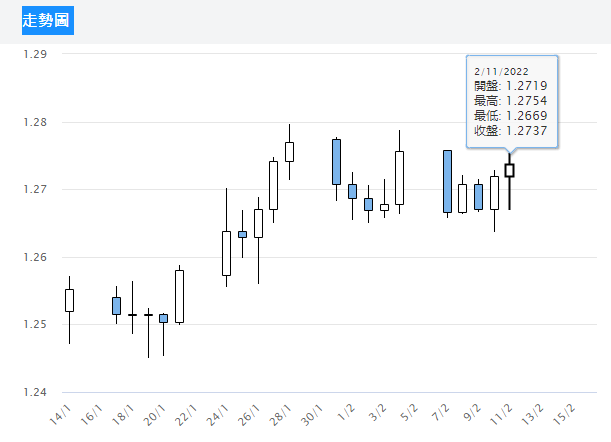Viewport: 611px width, 442px height.
Task: Click the 1.29 y-axis price label
Action: tap(36, 54)
